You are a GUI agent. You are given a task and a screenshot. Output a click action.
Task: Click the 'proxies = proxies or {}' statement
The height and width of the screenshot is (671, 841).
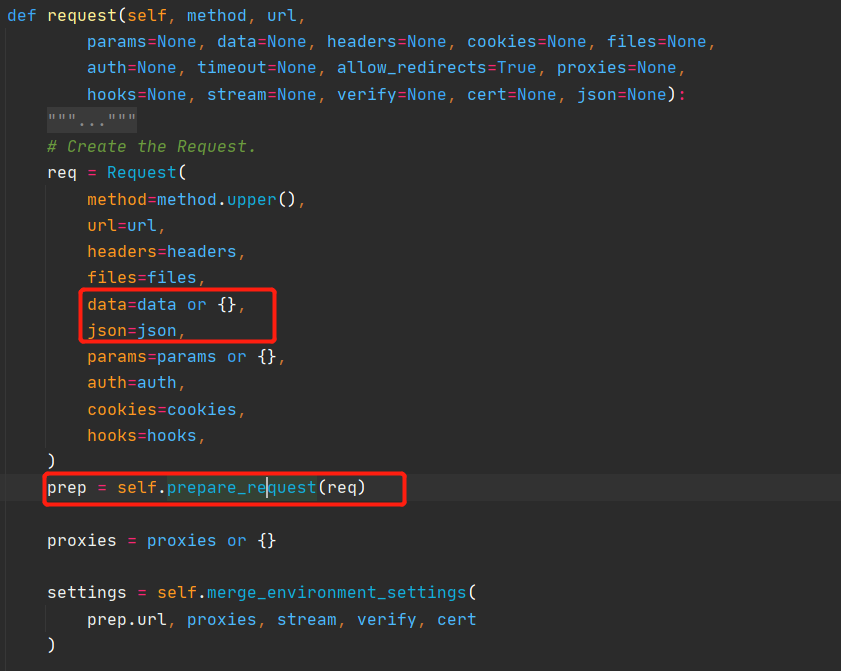click(161, 541)
